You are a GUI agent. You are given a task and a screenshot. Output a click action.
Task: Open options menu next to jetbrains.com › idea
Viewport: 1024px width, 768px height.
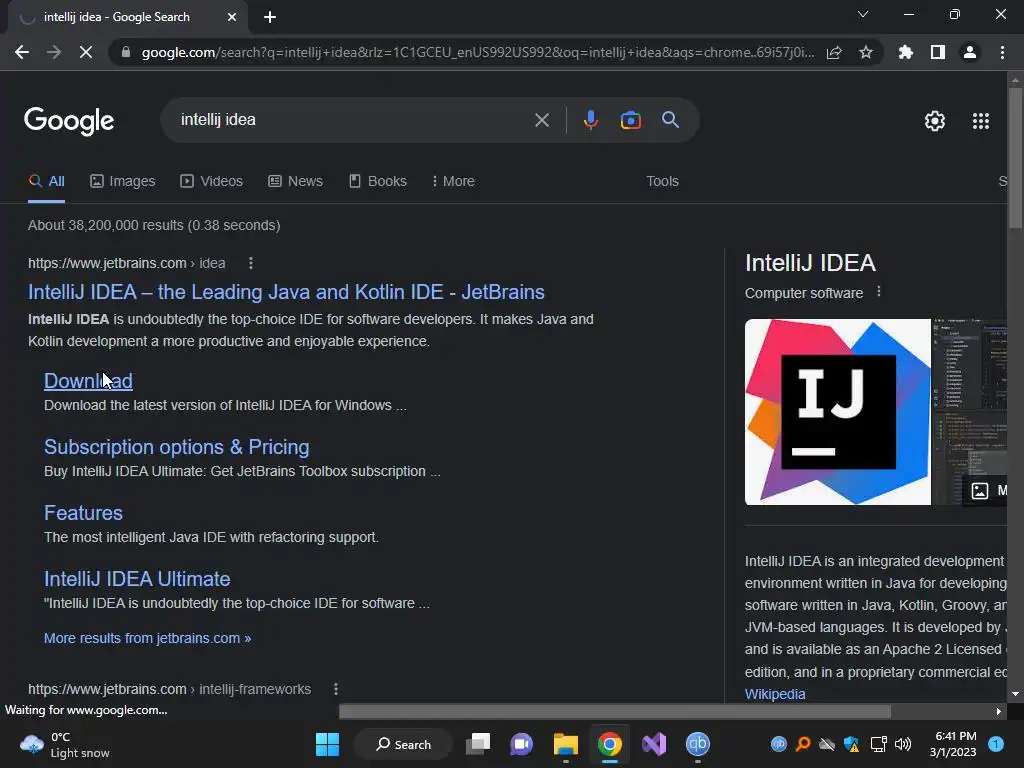(251, 263)
